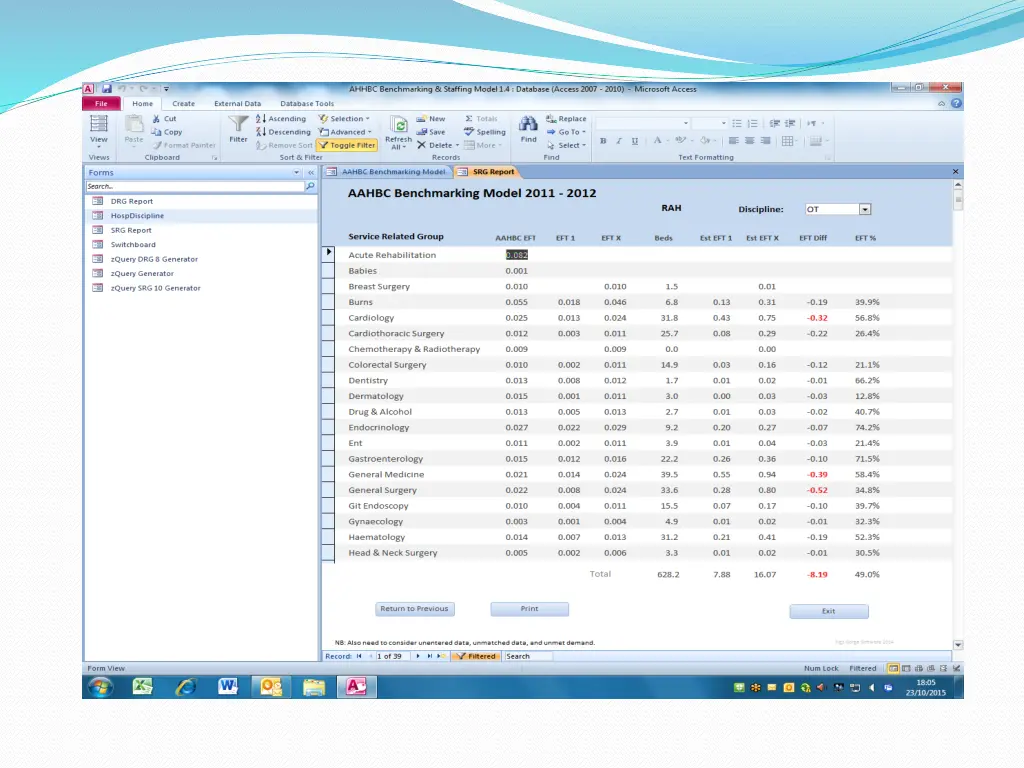The height and width of the screenshot is (768, 1024).
Task: Click the Exit button on form
Action: coord(829,611)
